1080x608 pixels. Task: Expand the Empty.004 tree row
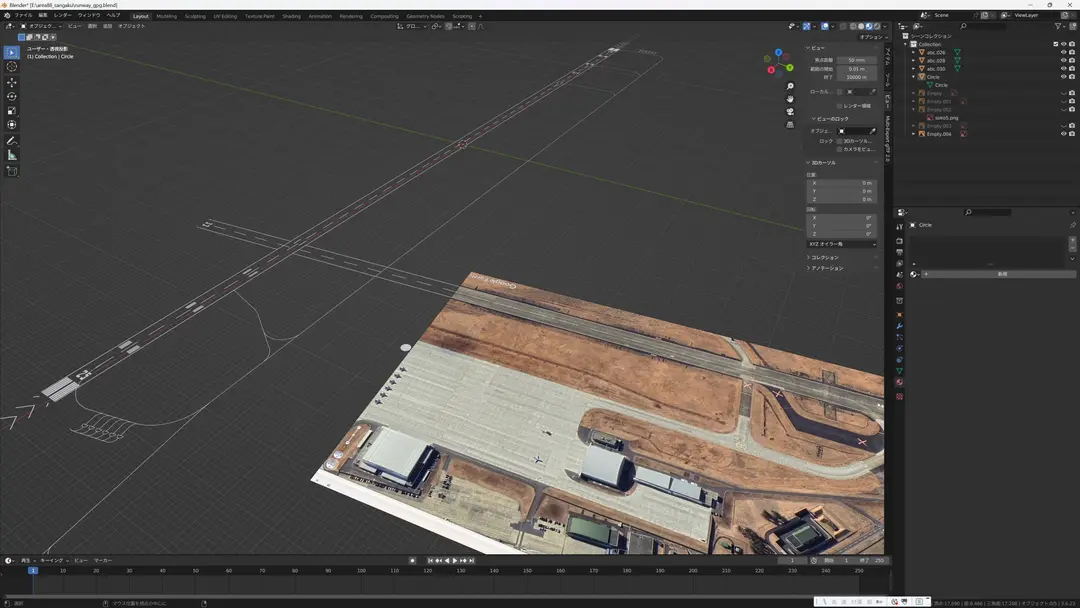pyautogui.click(x=914, y=134)
